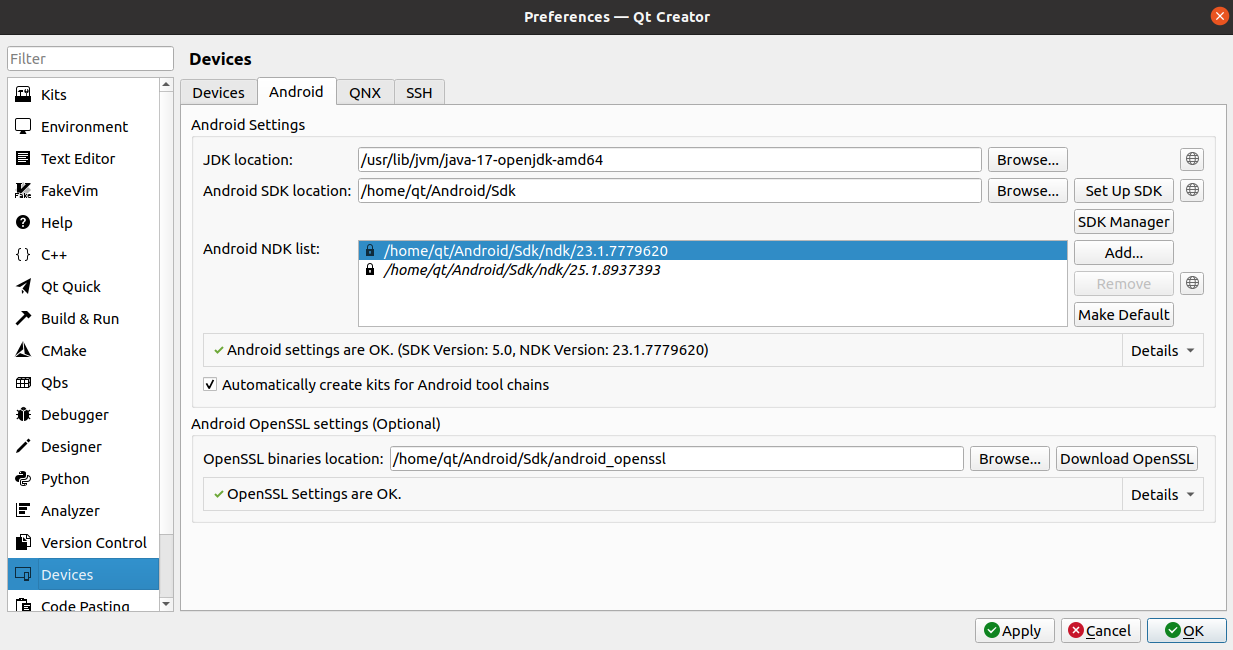Select the Analyzer category icon
1233x650 pixels.
click(23, 511)
